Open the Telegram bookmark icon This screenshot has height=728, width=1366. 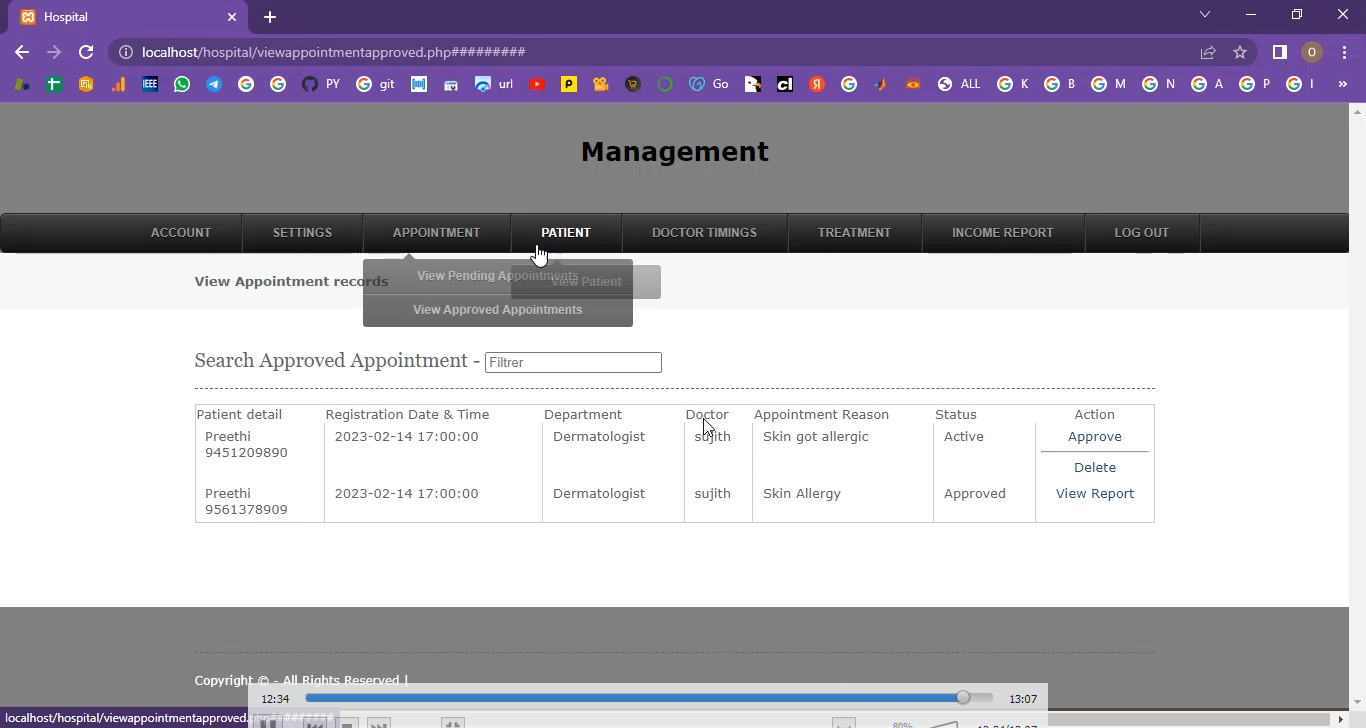coord(214,85)
